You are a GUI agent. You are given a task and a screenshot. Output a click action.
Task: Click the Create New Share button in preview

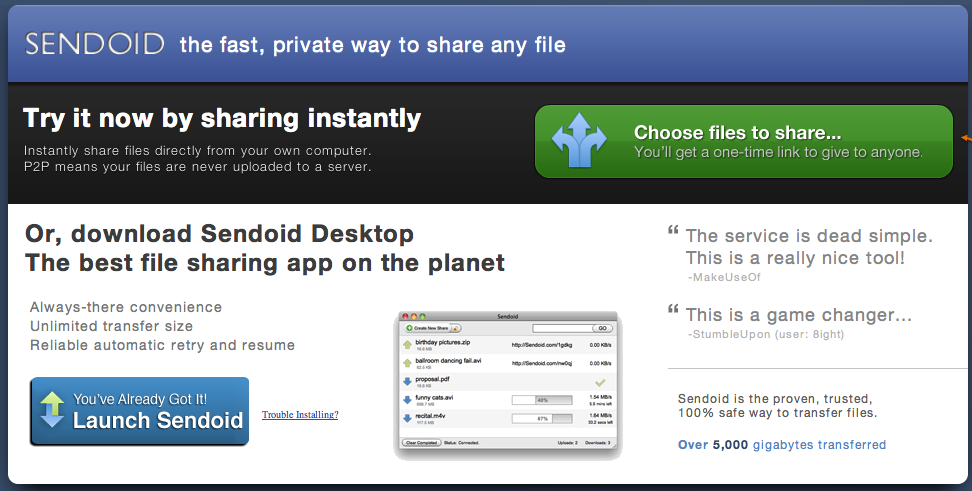[x=430, y=328]
